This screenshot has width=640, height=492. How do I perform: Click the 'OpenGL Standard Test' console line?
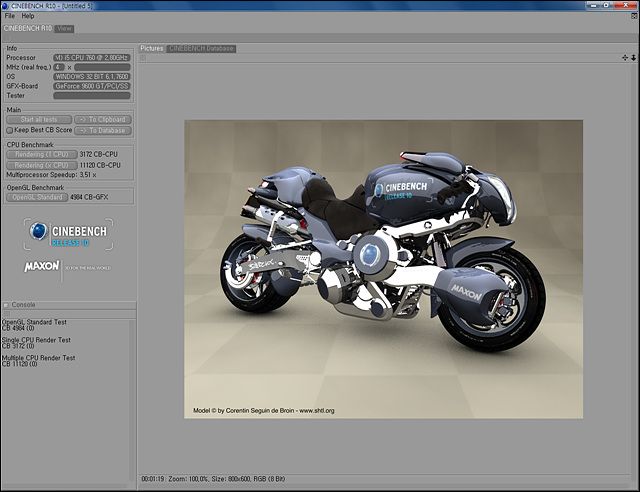[34, 322]
